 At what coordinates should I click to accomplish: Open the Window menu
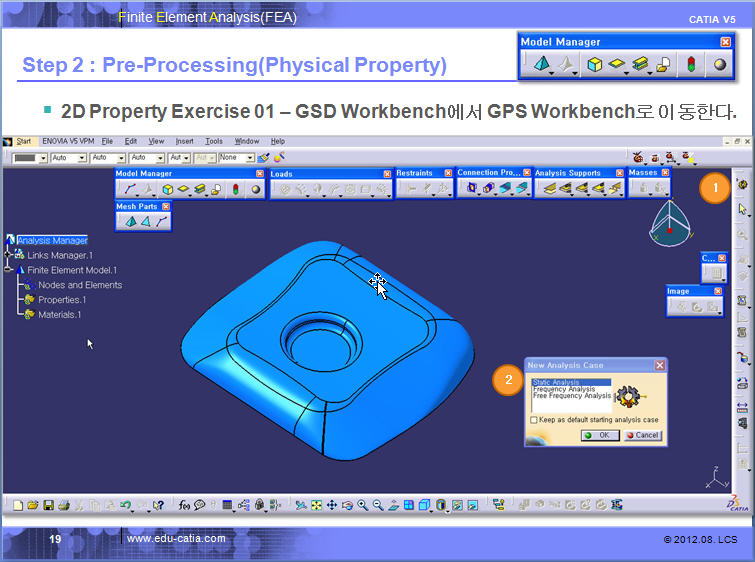click(247, 141)
